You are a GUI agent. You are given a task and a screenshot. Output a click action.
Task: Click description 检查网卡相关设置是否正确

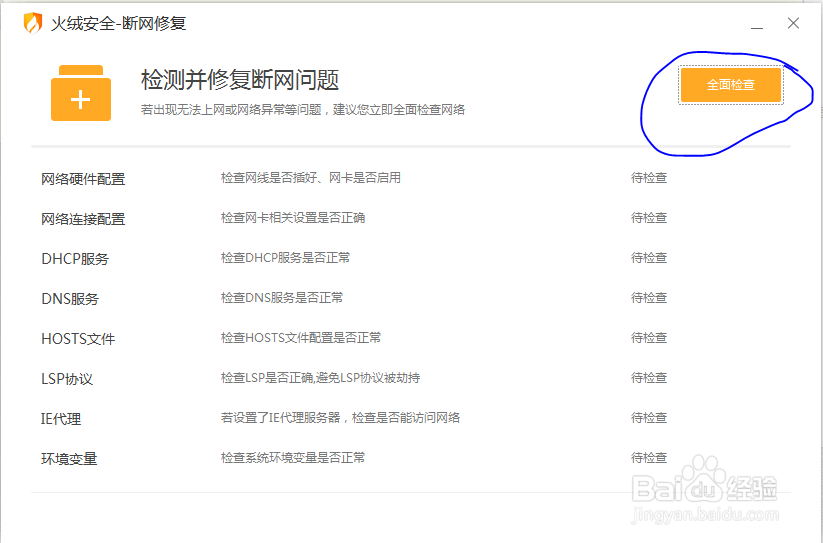click(293, 218)
